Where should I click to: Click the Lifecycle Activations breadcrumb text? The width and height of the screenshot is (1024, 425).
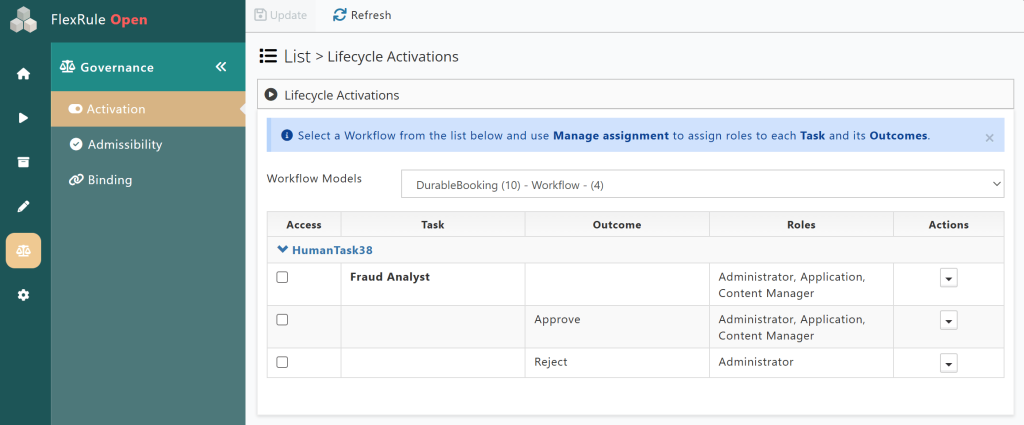pos(393,57)
